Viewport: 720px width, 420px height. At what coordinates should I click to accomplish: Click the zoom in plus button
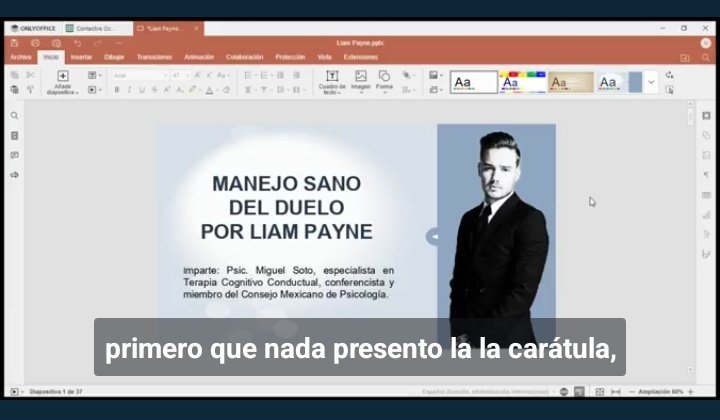click(691, 392)
